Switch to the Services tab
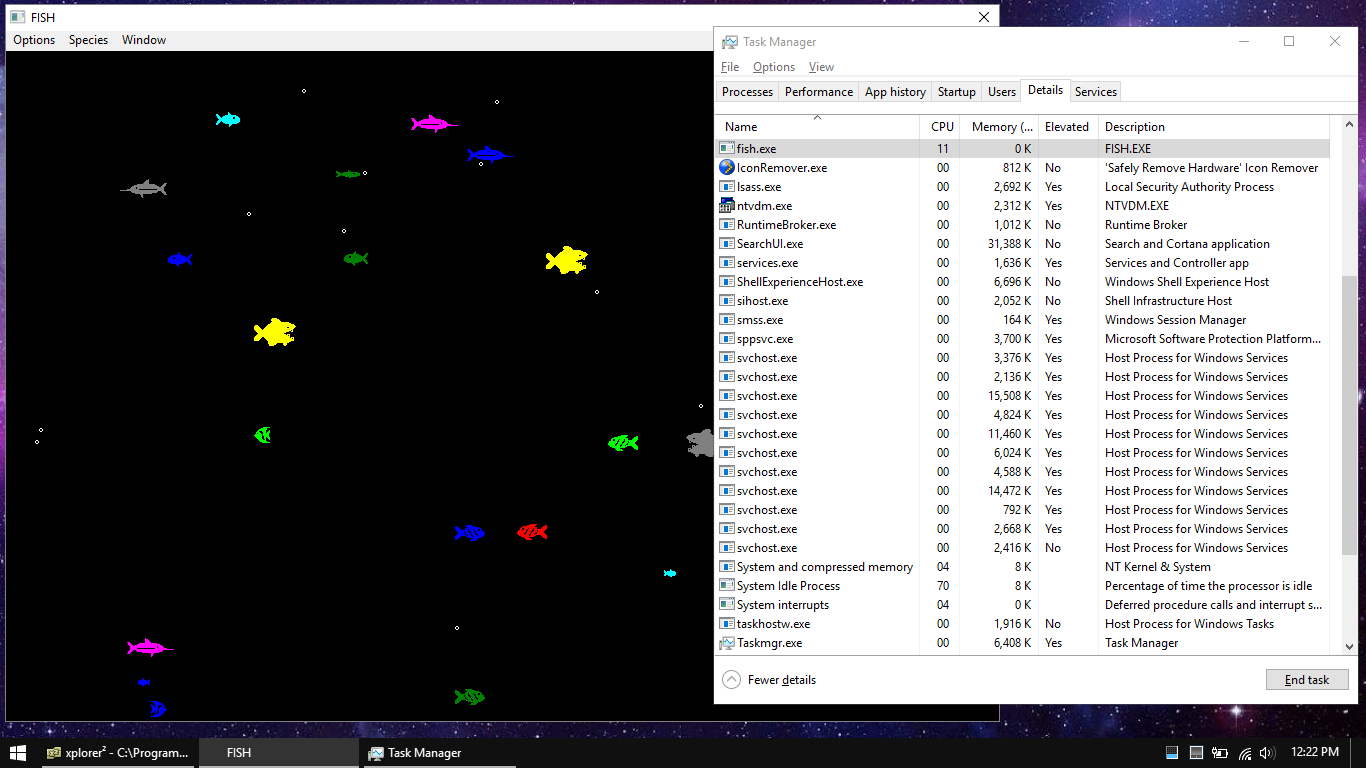 [x=1096, y=92]
